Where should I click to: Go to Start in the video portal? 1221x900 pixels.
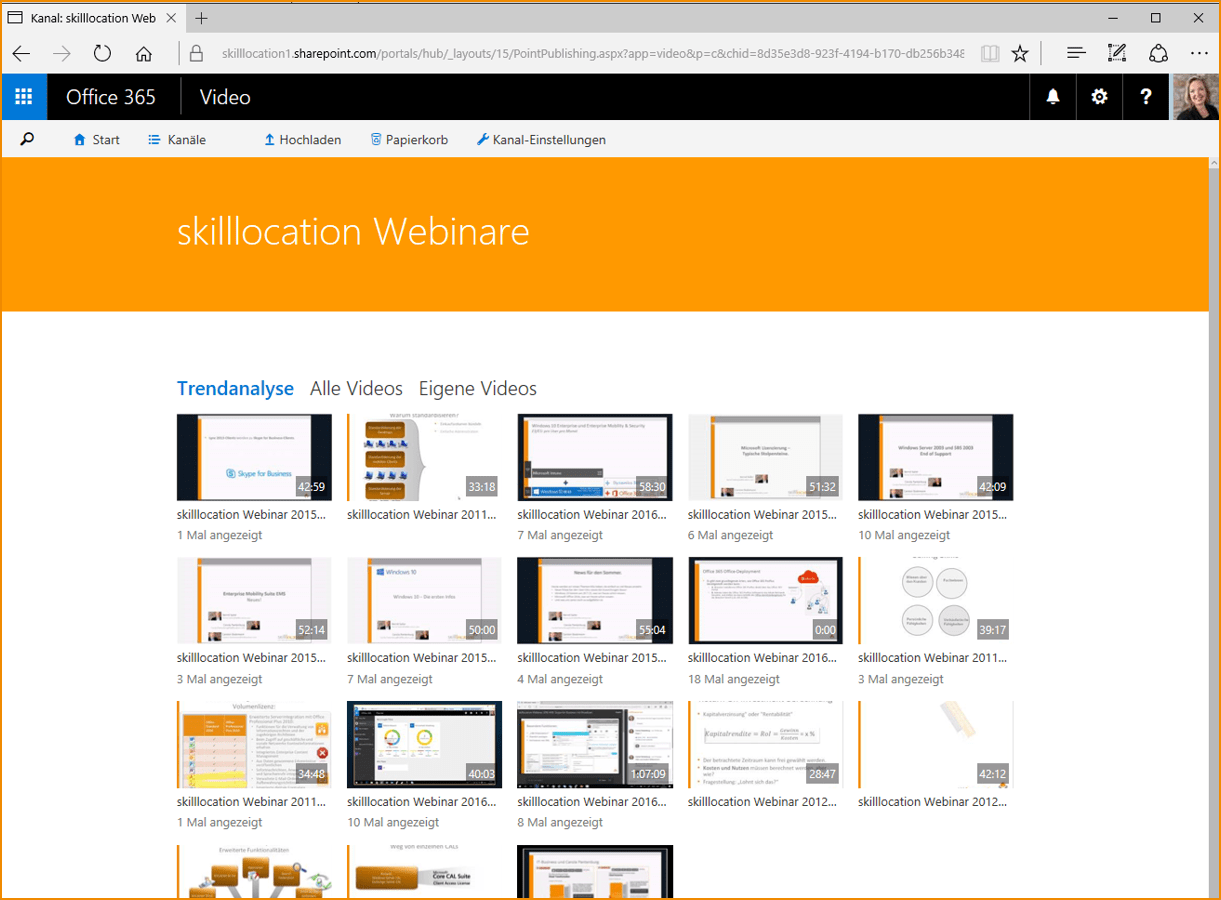coord(97,140)
